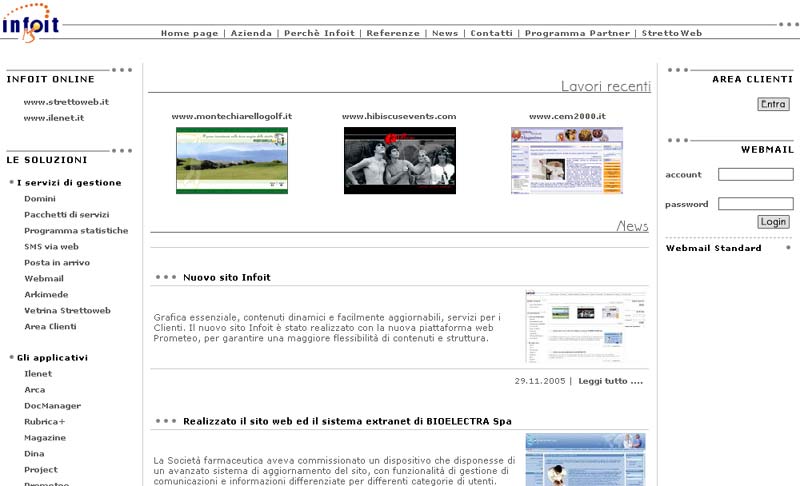Open the DocManager link

pyautogui.click(x=52, y=406)
